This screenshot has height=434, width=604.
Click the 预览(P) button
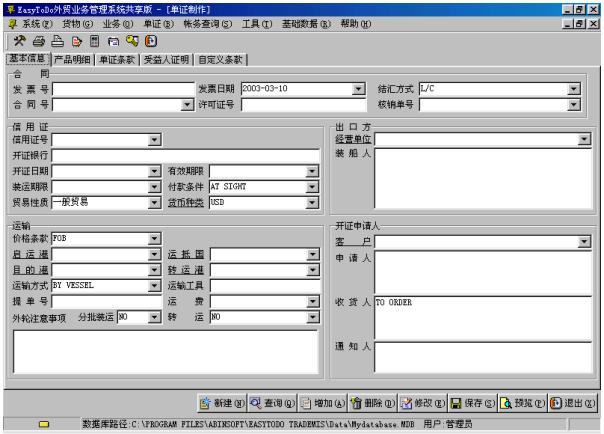tap(523, 403)
